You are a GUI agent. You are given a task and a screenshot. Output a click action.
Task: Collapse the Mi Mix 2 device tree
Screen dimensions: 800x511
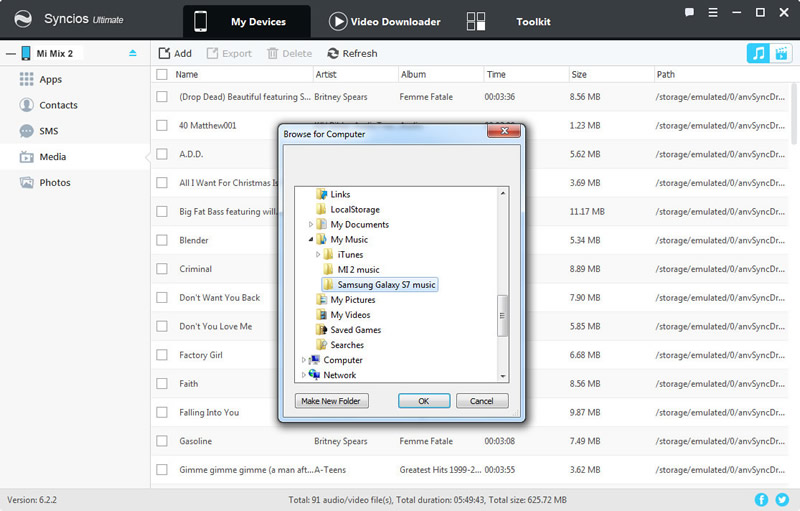tap(11, 53)
